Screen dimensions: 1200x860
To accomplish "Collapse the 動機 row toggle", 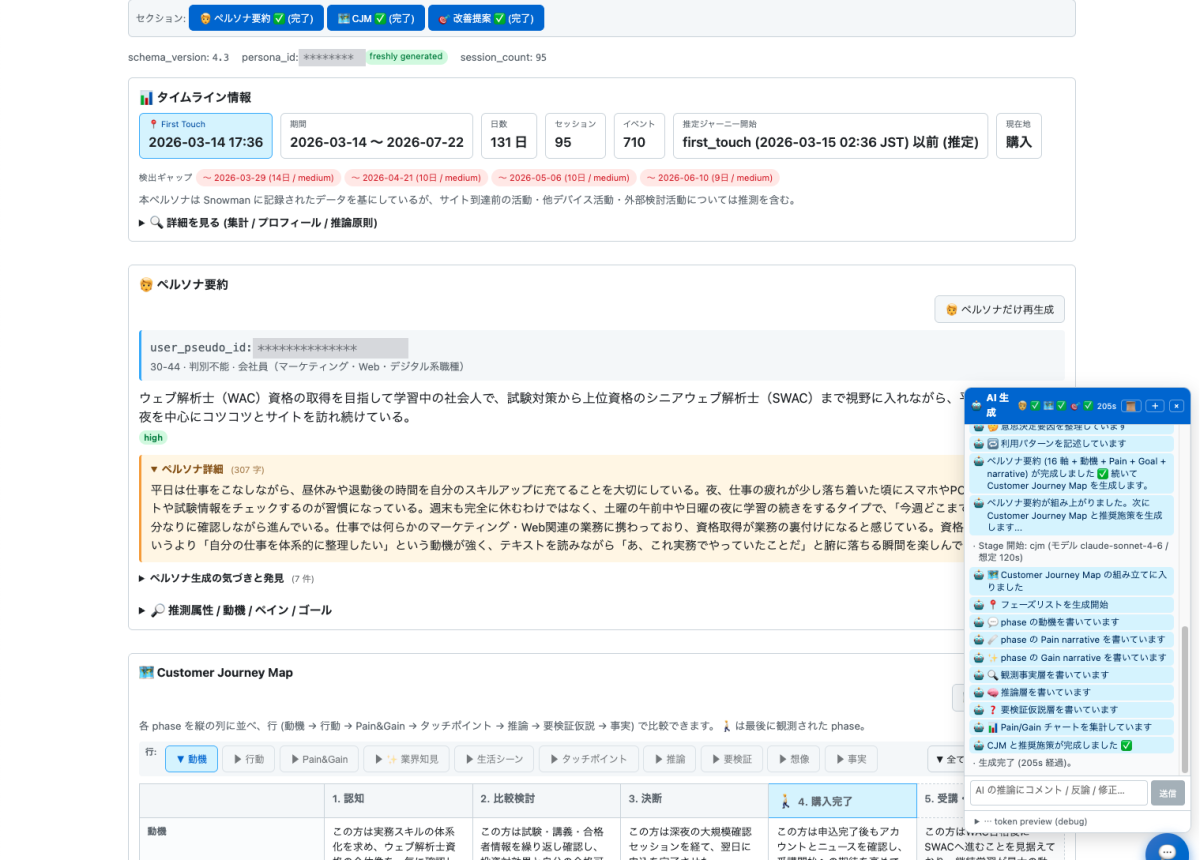I will 191,759.
